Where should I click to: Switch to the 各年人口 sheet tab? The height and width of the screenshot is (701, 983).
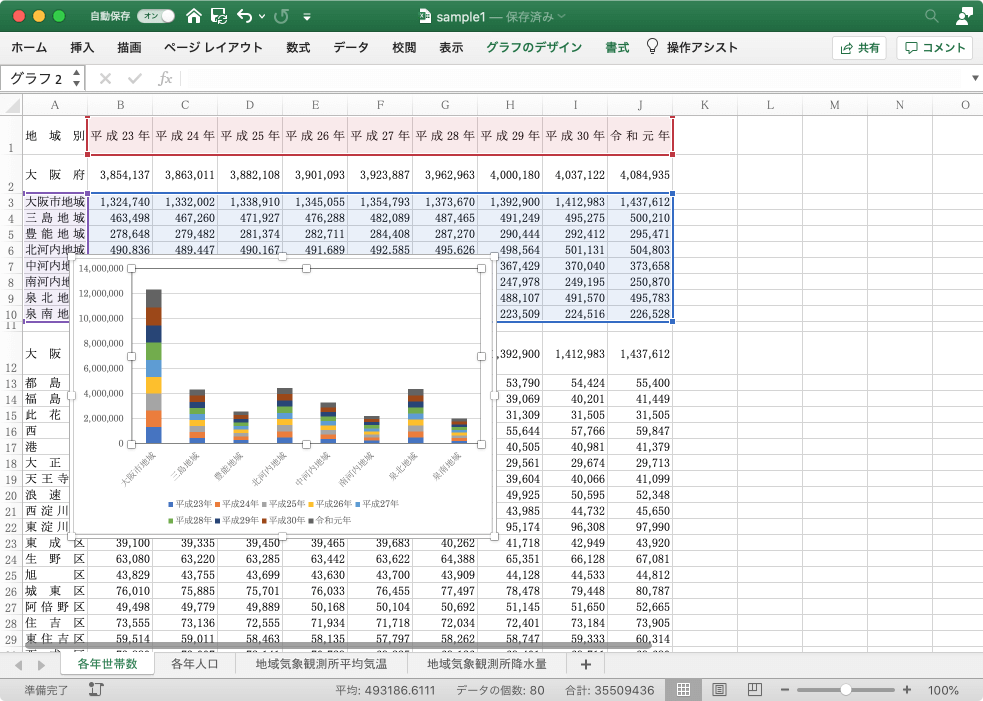pos(196,663)
